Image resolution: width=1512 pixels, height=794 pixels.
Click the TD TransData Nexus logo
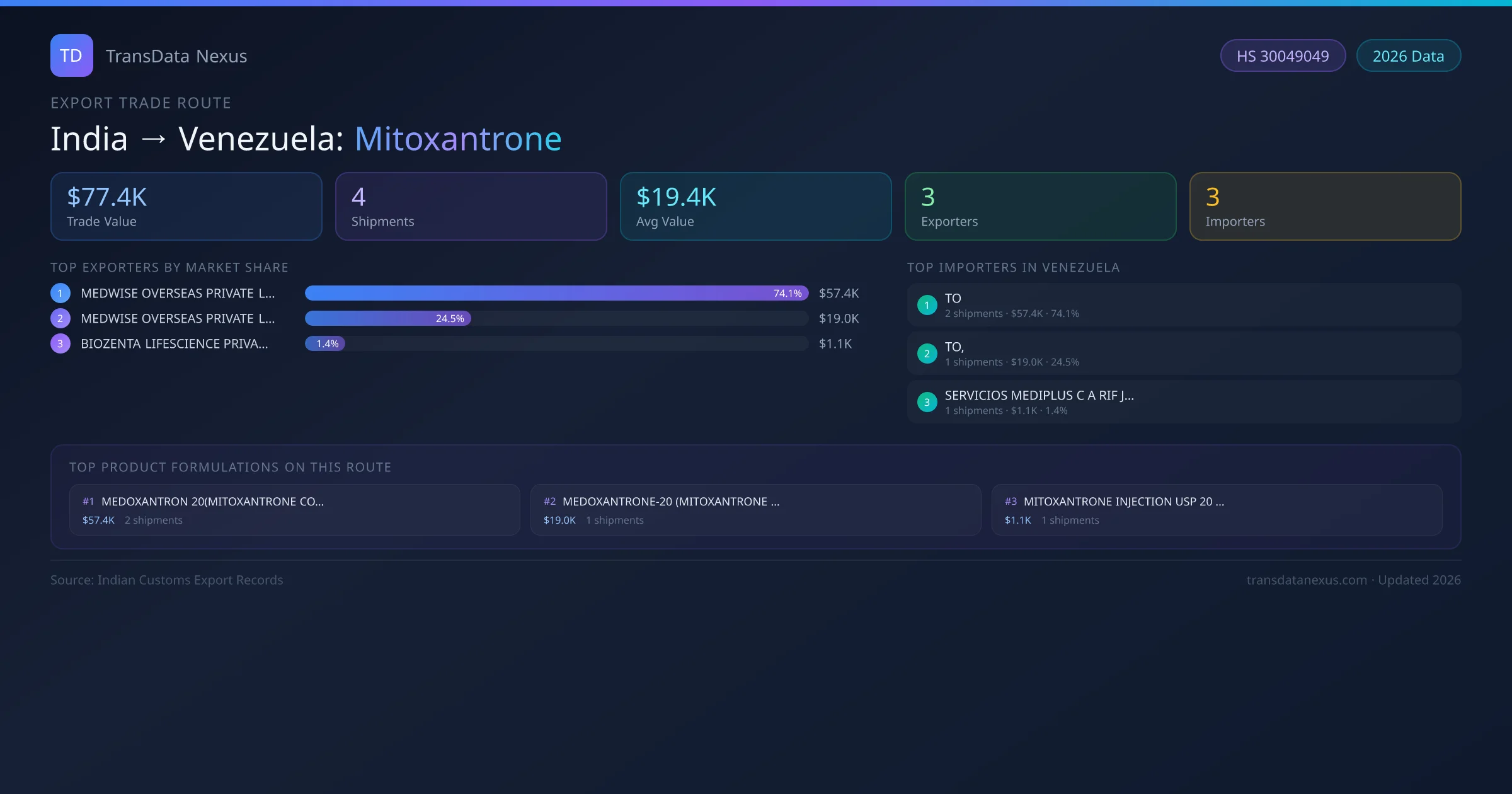click(71, 55)
